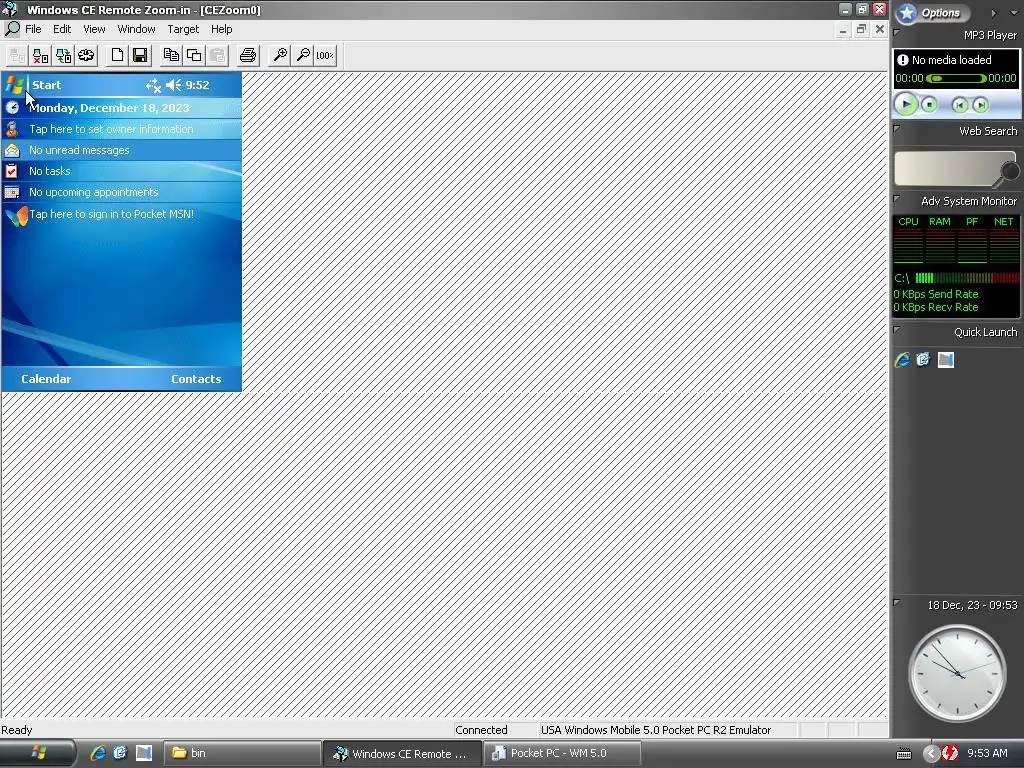Click the muted speaker icon on device screen

[174, 85]
